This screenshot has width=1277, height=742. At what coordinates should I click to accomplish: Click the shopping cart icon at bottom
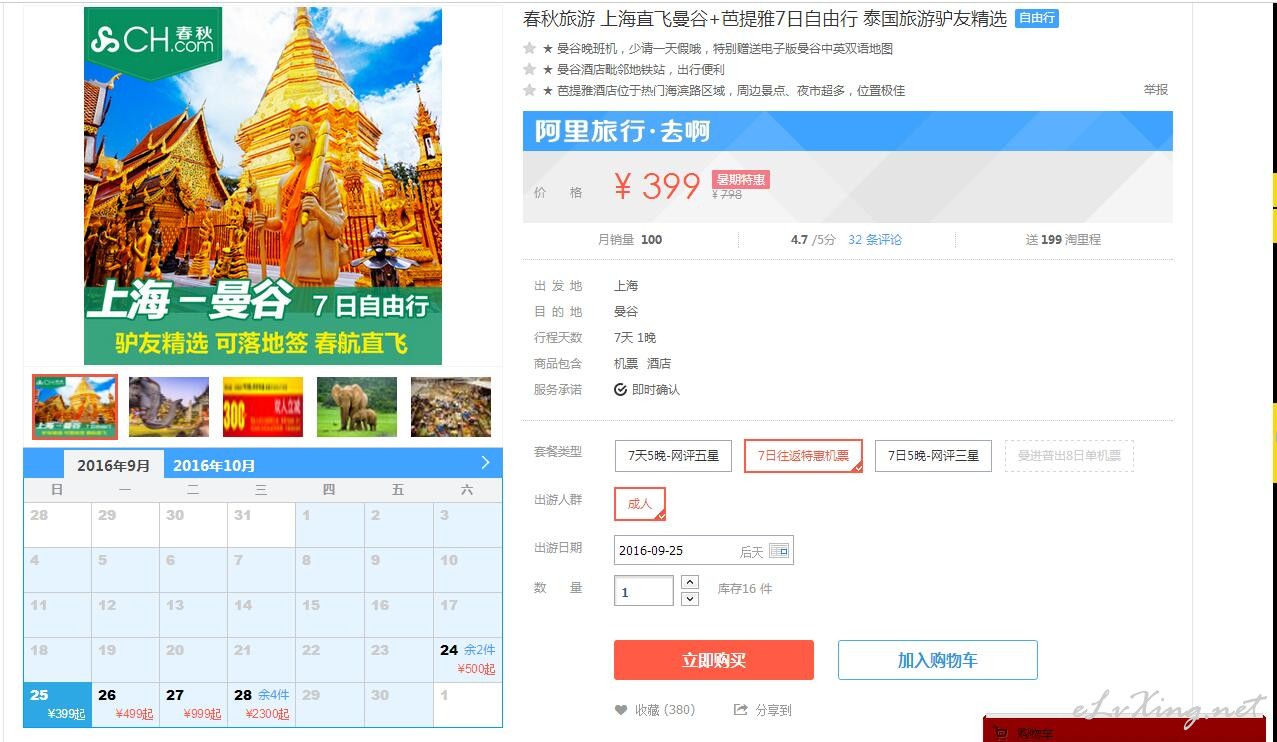pyautogui.click(x=1001, y=733)
